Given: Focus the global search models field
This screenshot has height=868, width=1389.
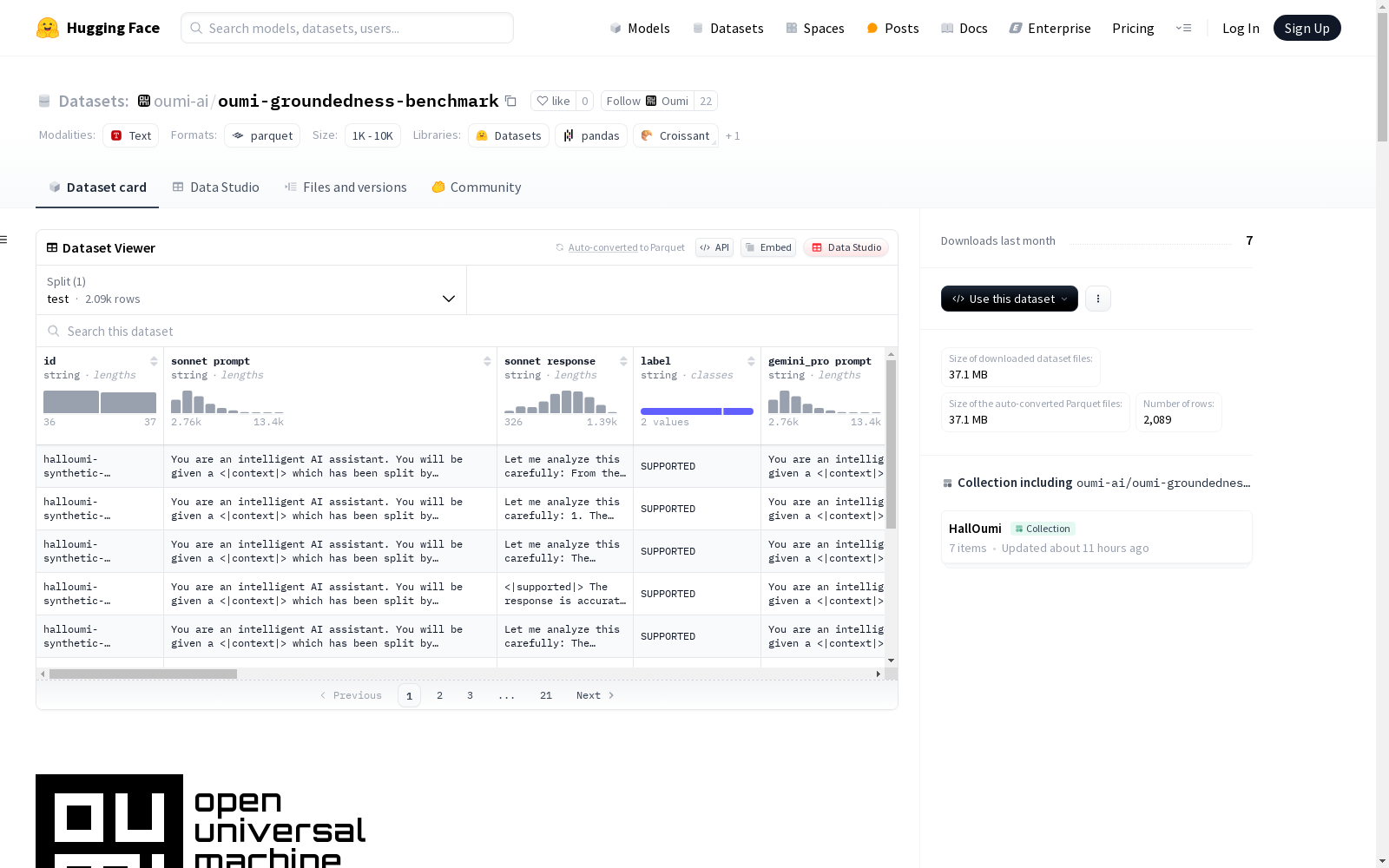Looking at the screenshot, I should tap(347, 28).
